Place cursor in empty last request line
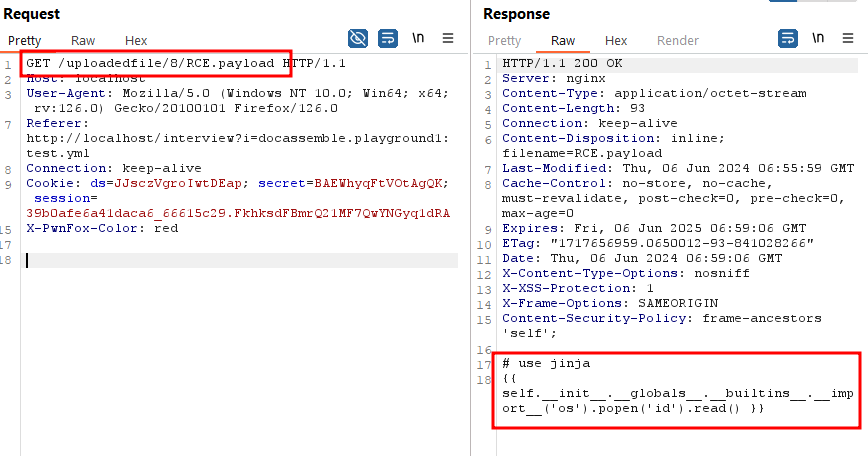The image size is (868, 456). point(242,261)
